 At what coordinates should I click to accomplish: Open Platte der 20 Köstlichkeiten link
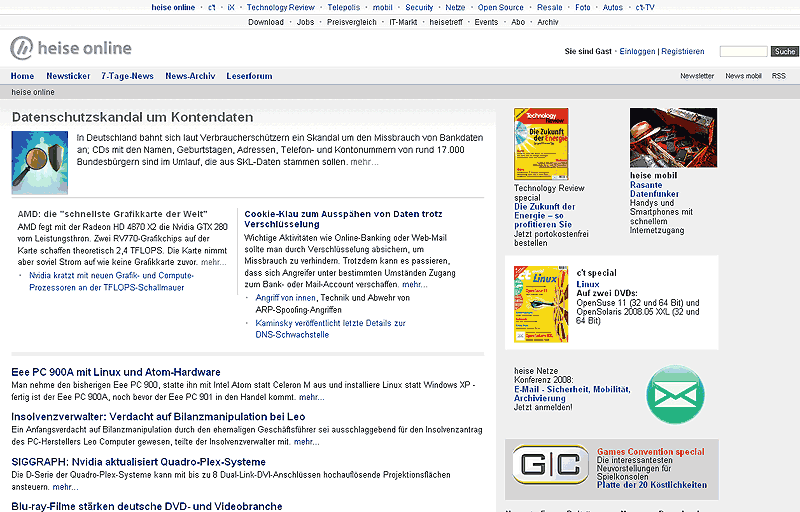pos(652,485)
